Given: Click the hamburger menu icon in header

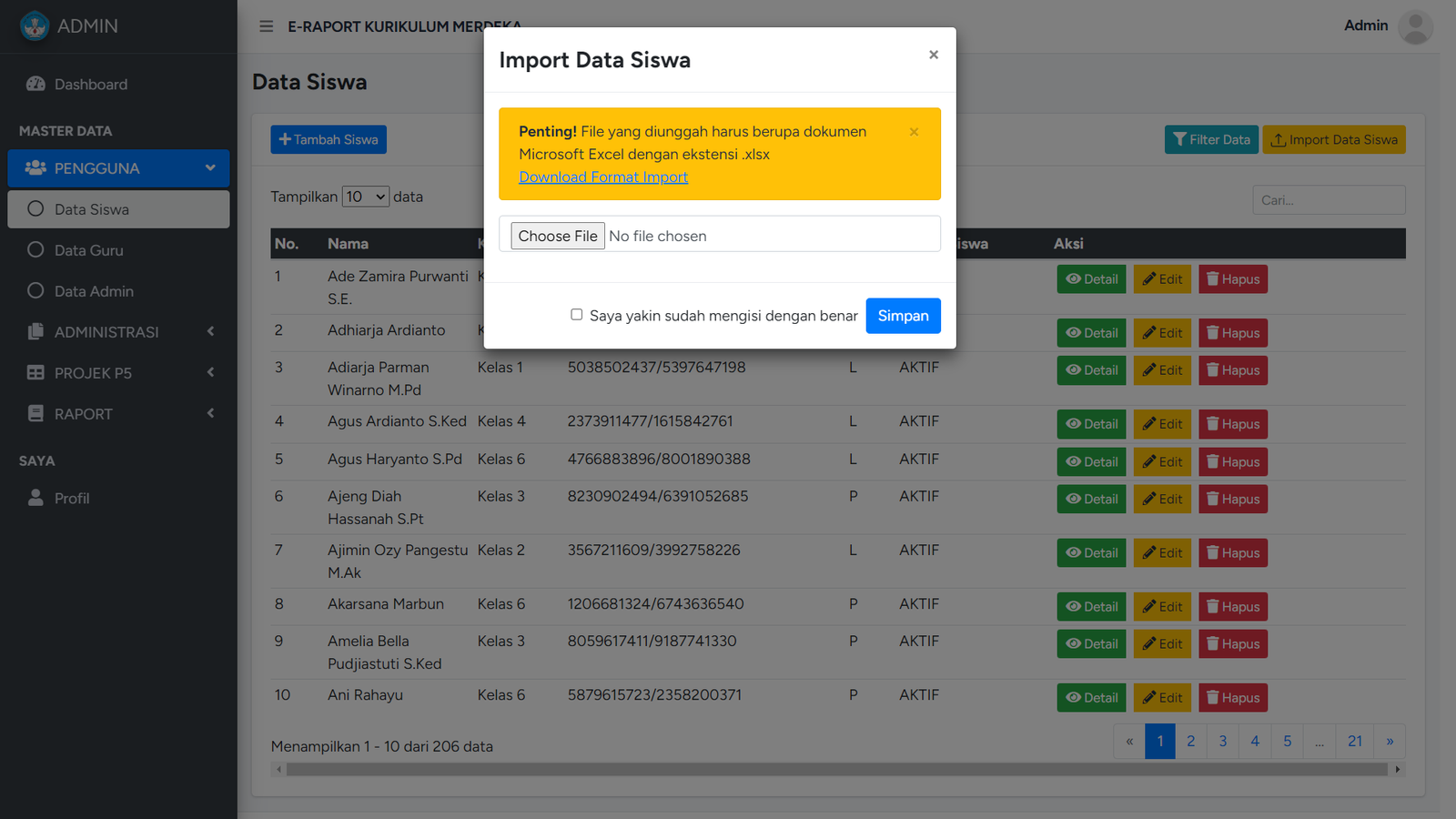Looking at the screenshot, I should pos(266,26).
